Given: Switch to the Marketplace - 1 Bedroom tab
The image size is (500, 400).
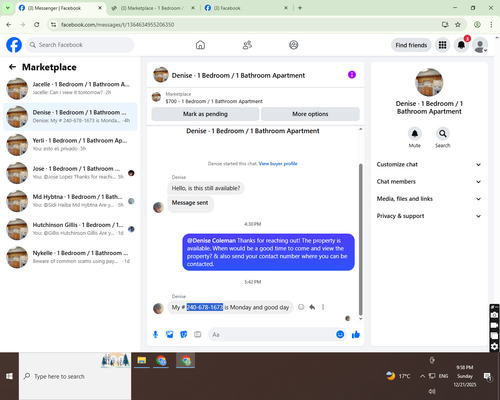Looking at the screenshot, I should 152,8.
